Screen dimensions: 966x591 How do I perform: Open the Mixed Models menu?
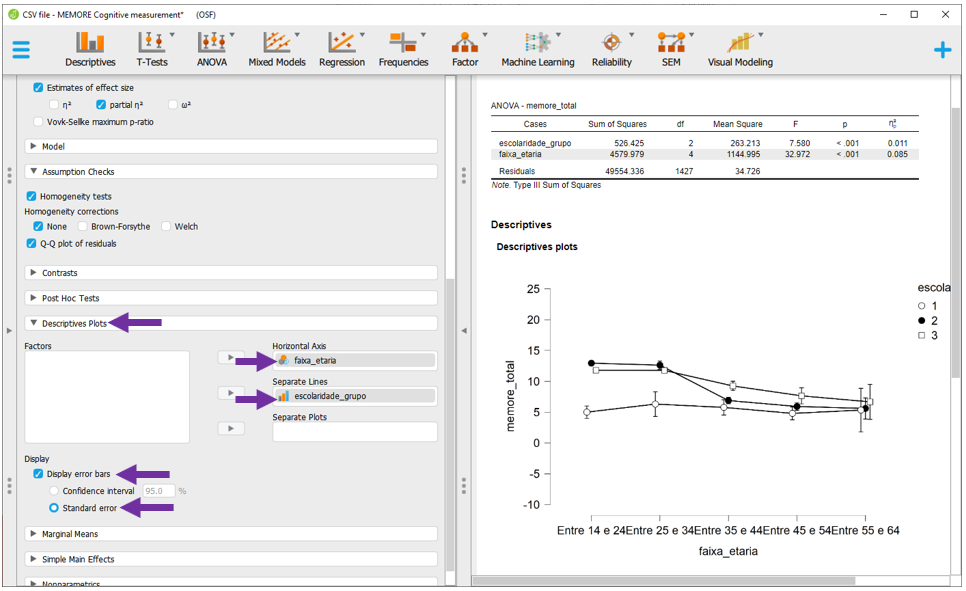pyautogui.click(x=275, y=49)
